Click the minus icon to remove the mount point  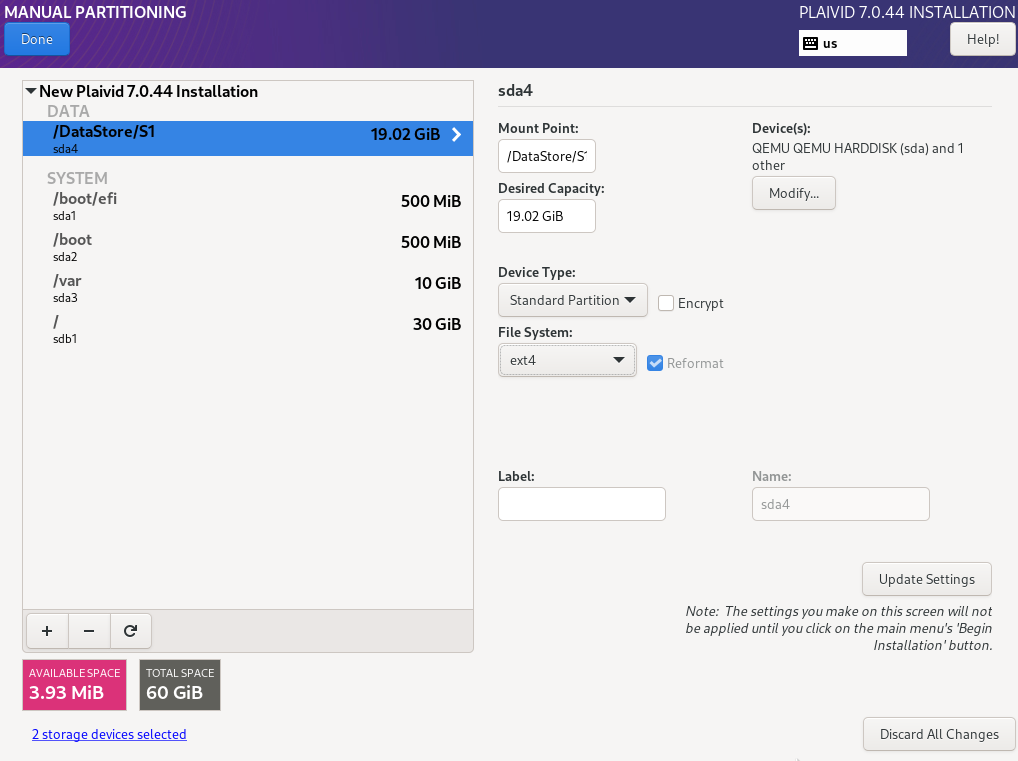click(89, 630)
